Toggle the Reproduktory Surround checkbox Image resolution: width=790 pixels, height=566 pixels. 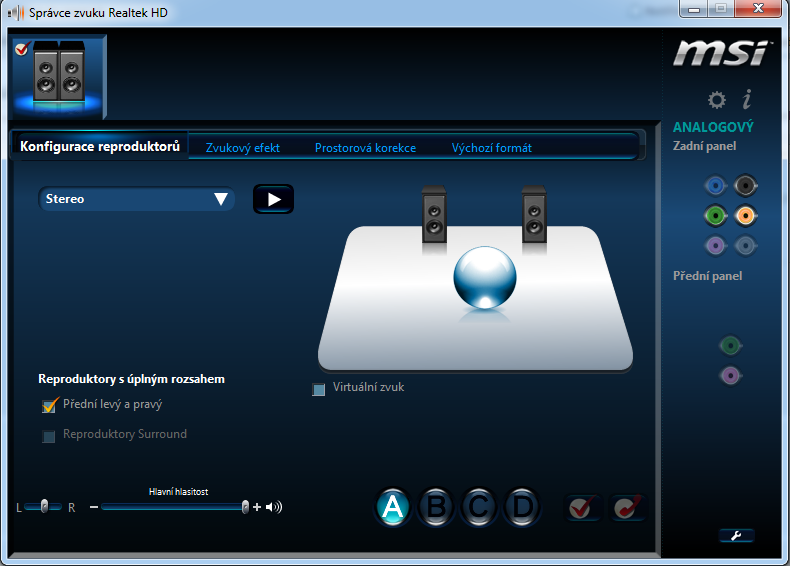coord(49,436)
